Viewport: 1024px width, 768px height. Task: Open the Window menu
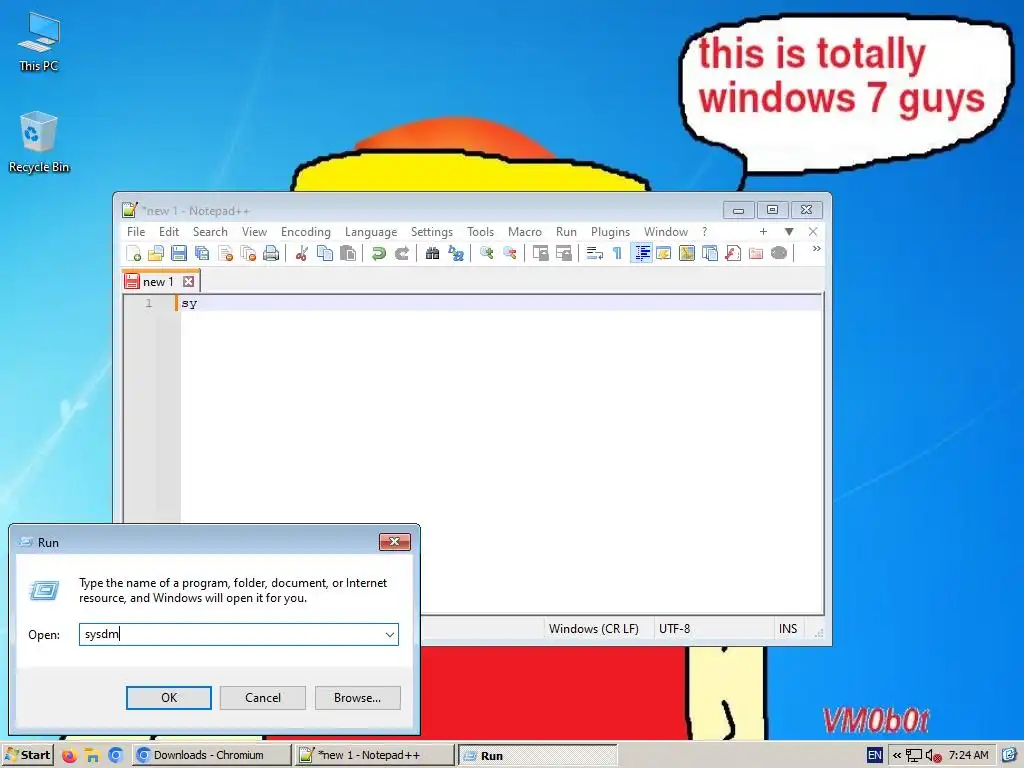[666, 232]
